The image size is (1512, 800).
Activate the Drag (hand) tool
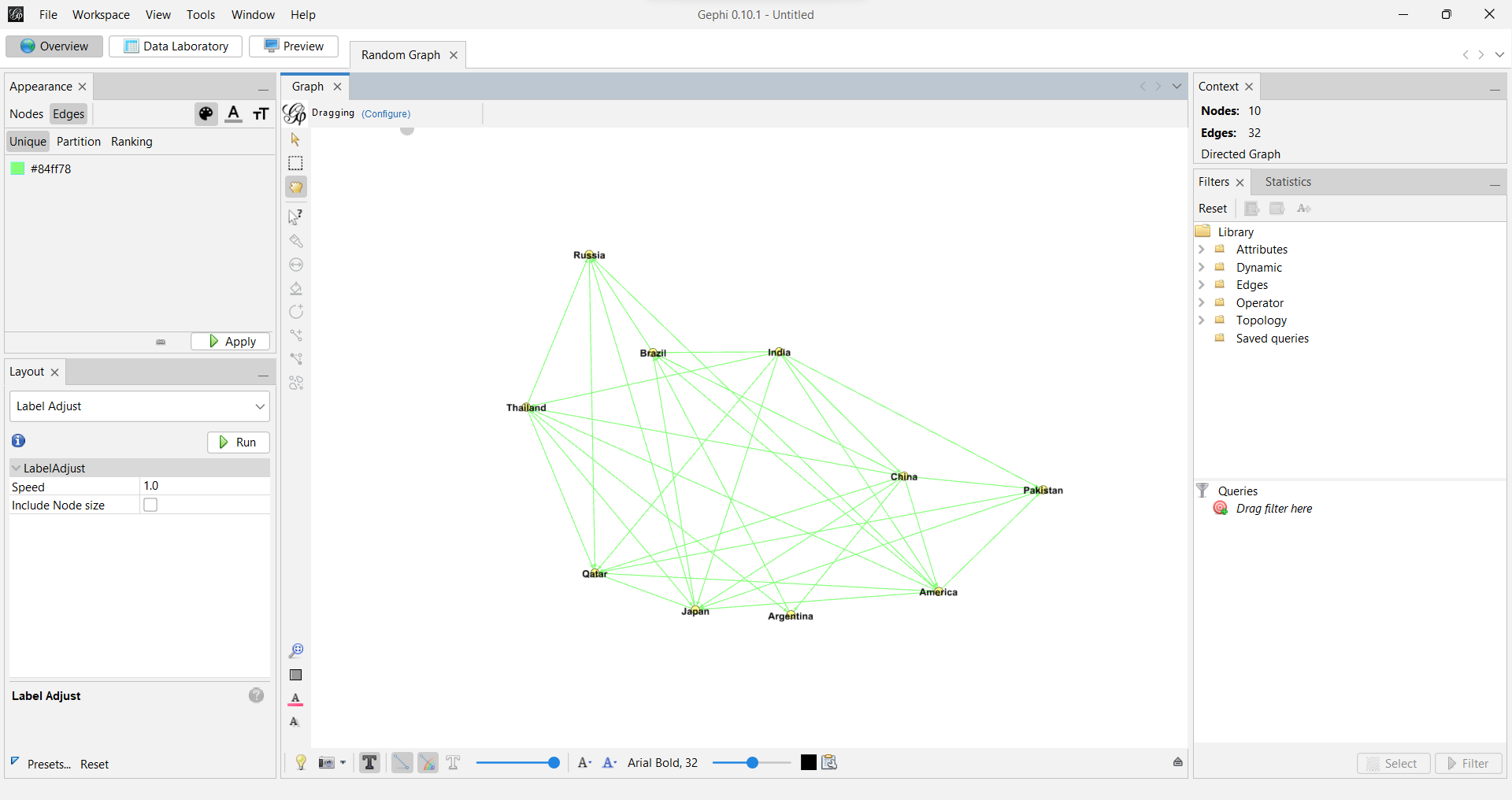pos(296,187)
